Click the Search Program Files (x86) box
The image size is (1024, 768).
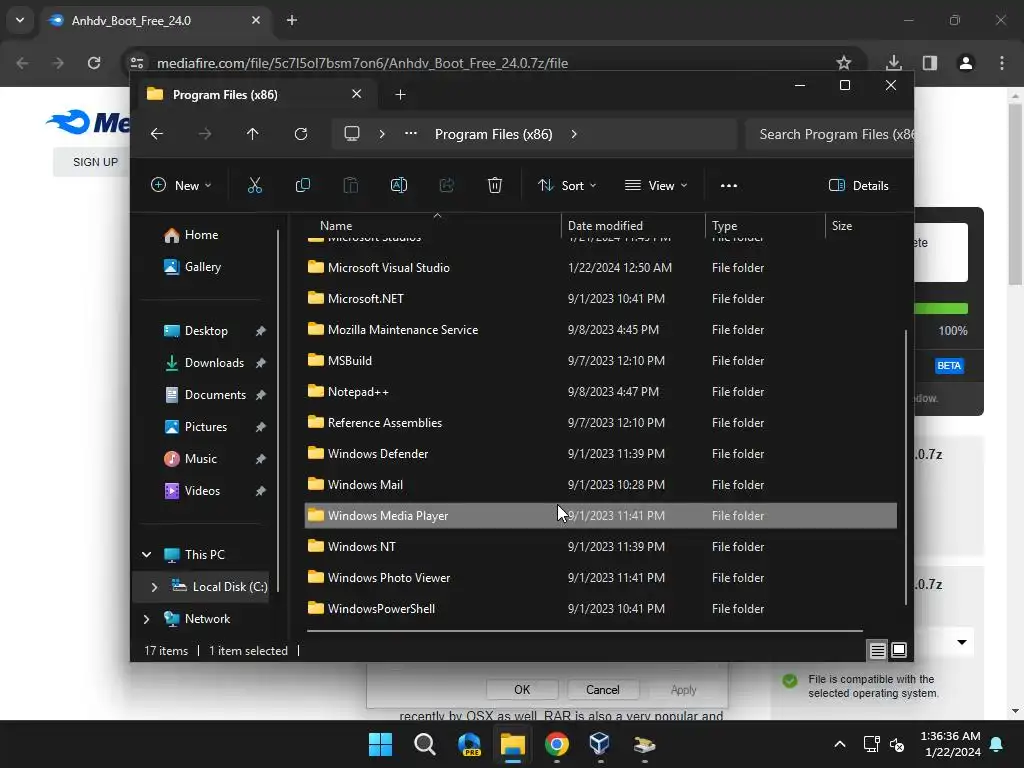click(829, 134)
